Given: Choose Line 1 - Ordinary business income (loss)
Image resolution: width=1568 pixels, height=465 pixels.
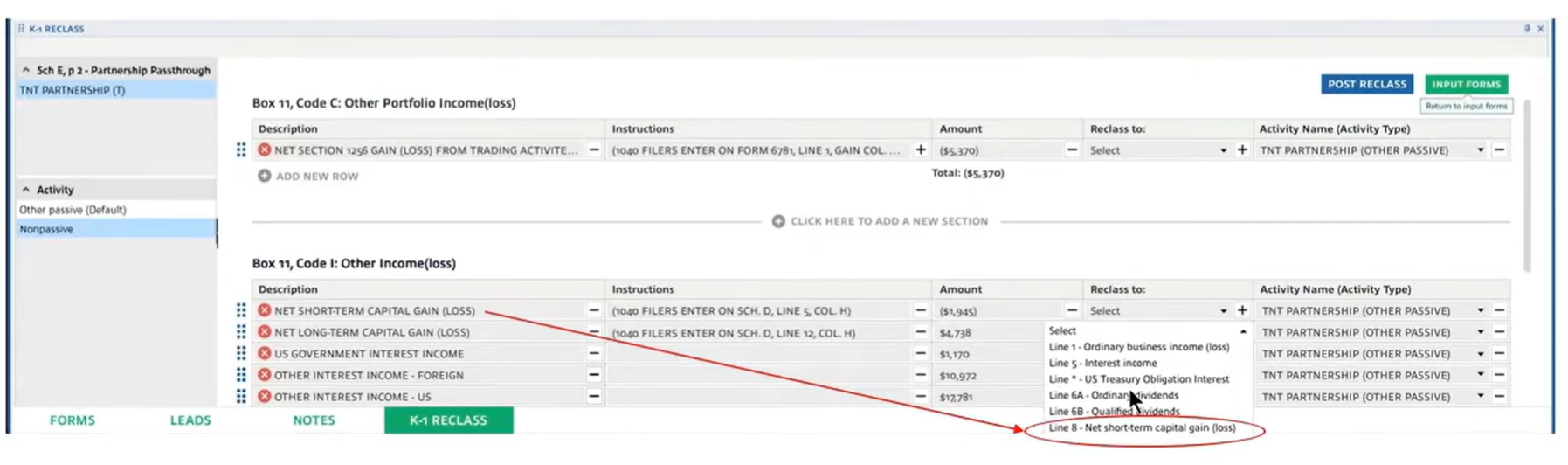Looking at the screenshot, I should pyautogui.click(x=1138, y=347).
